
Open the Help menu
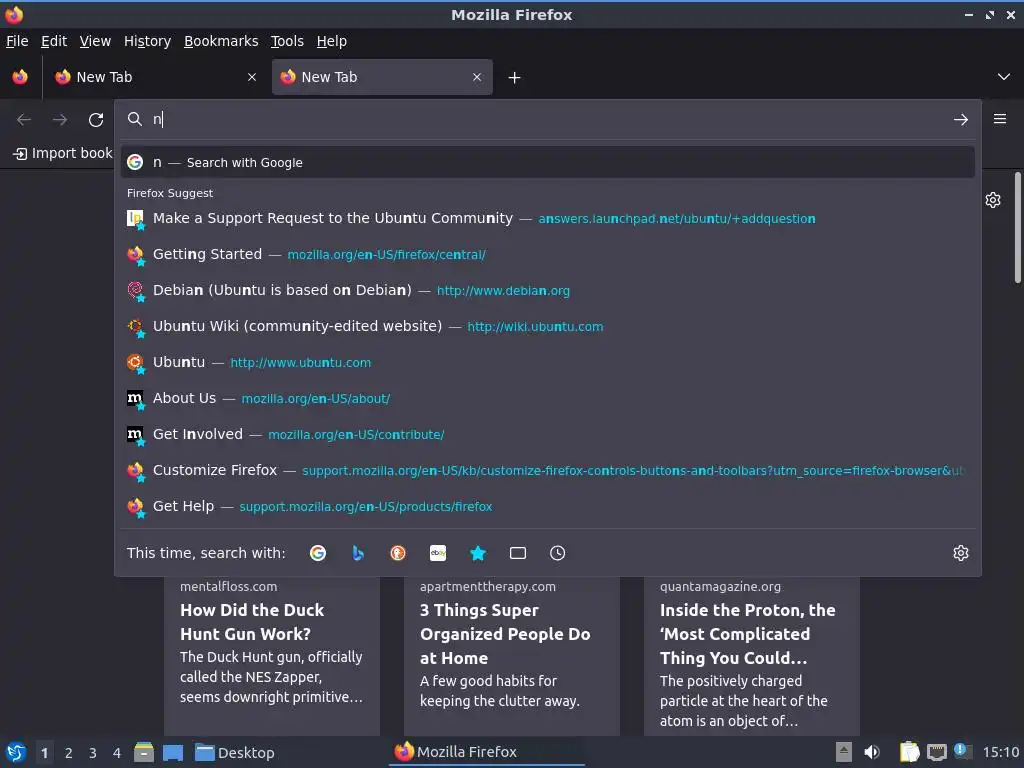(332, 41)
